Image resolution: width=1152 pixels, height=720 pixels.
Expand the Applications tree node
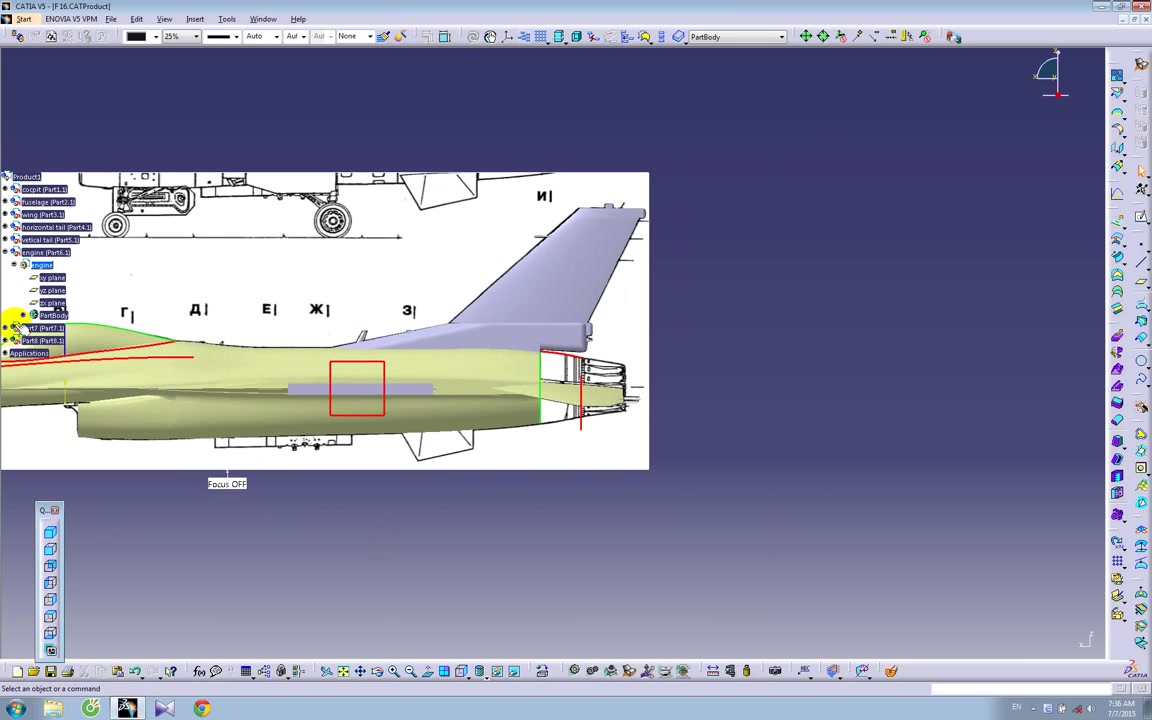point(5,353)
